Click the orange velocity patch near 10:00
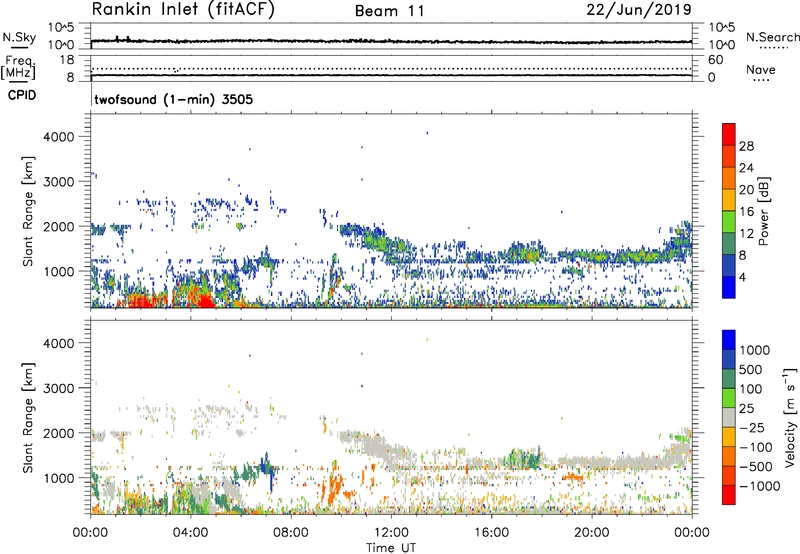This screenshot has height=554, width=800. (x=335, y=485)
